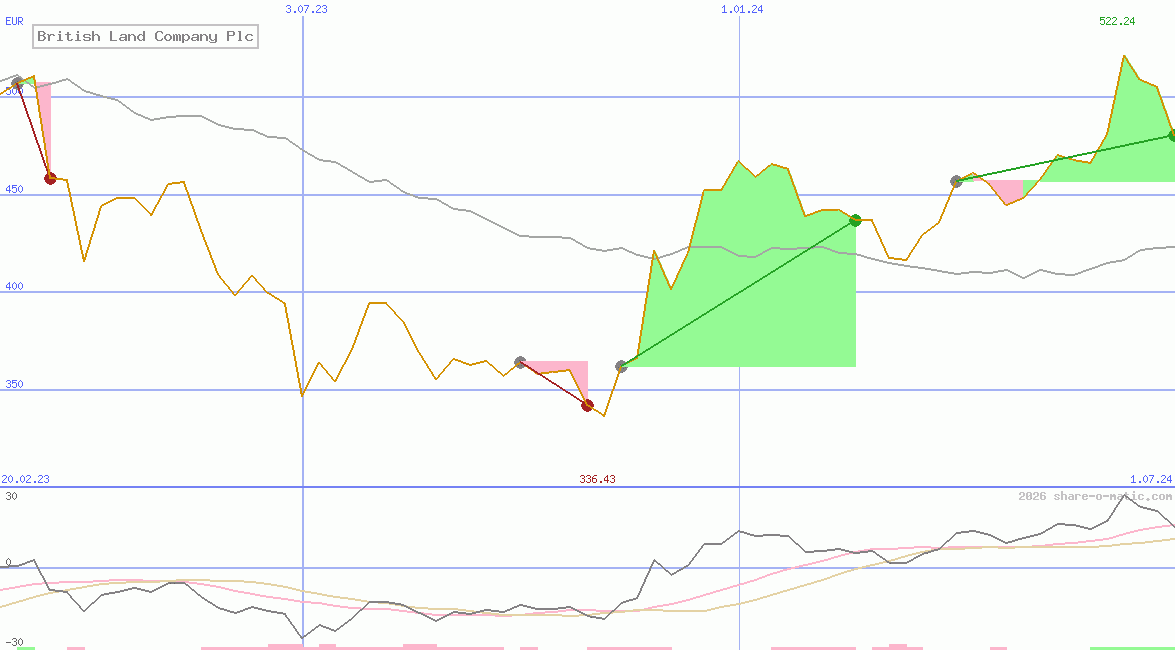The height and width of the screenshot is (650, 1175).
Task: Click the 336.43 low price label
Action: 597,479
